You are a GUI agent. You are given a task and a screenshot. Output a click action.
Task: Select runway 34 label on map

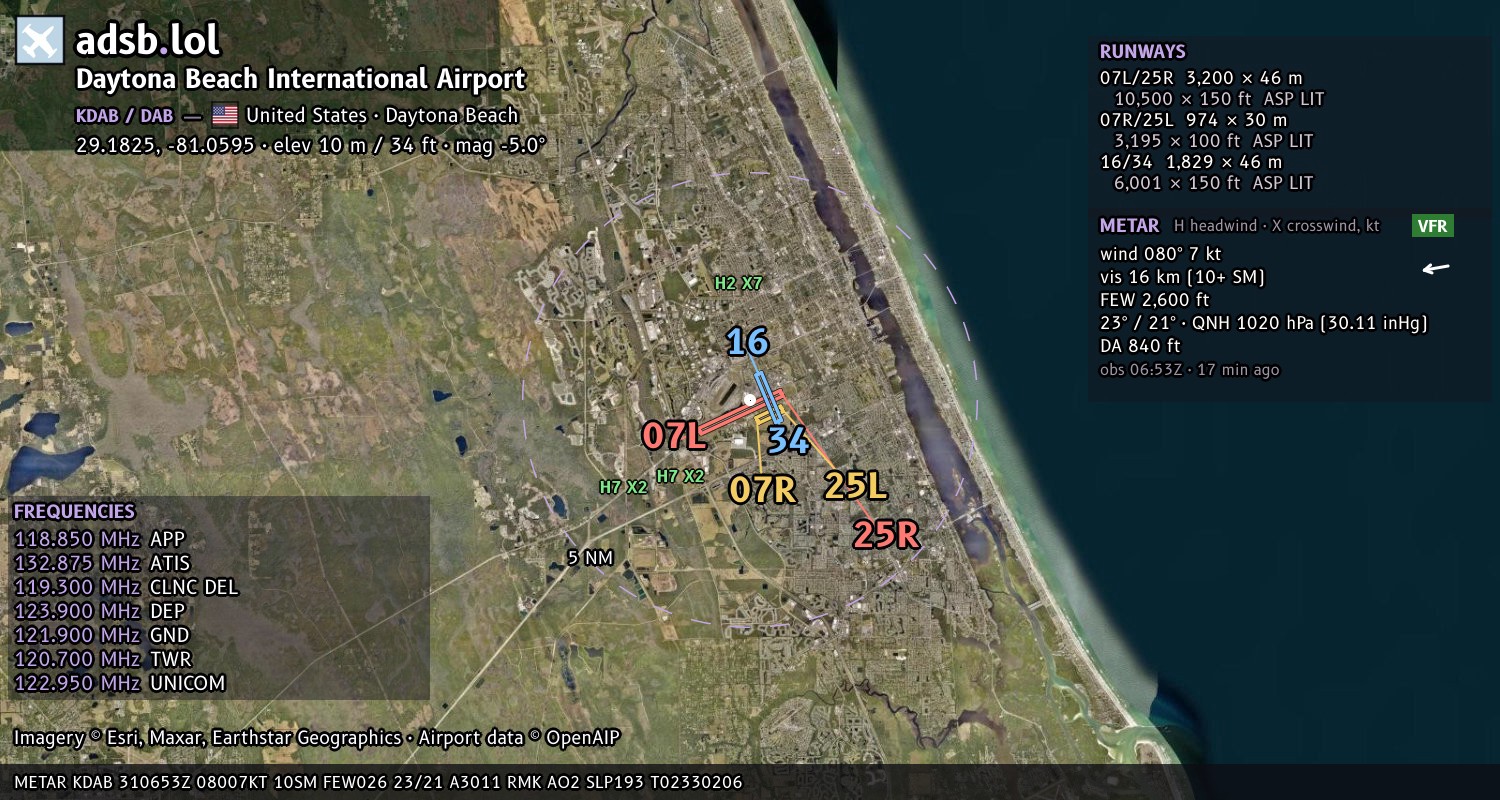[x=788, y=439]
